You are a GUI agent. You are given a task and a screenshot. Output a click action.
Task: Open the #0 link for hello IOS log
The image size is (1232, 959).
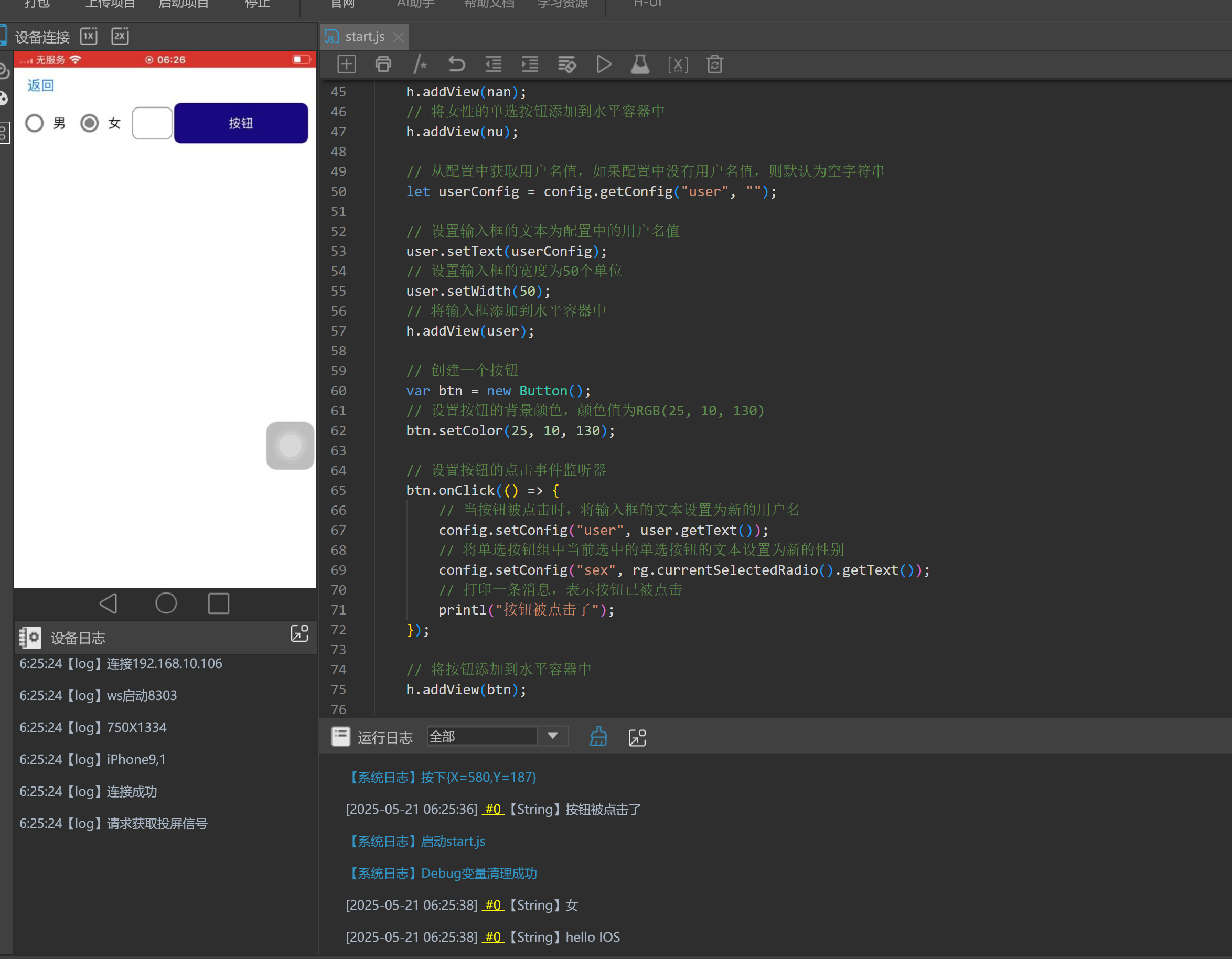[493, 937]
